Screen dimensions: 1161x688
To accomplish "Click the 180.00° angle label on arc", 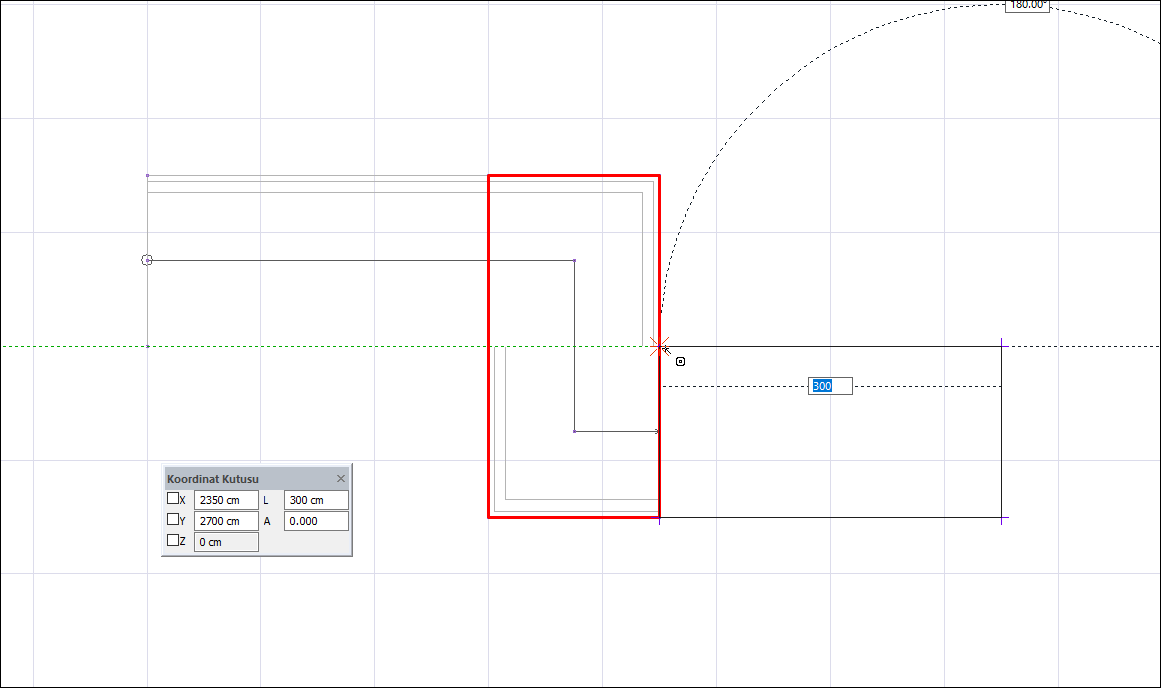I will pyautogui.click(x=1027, y=5).
